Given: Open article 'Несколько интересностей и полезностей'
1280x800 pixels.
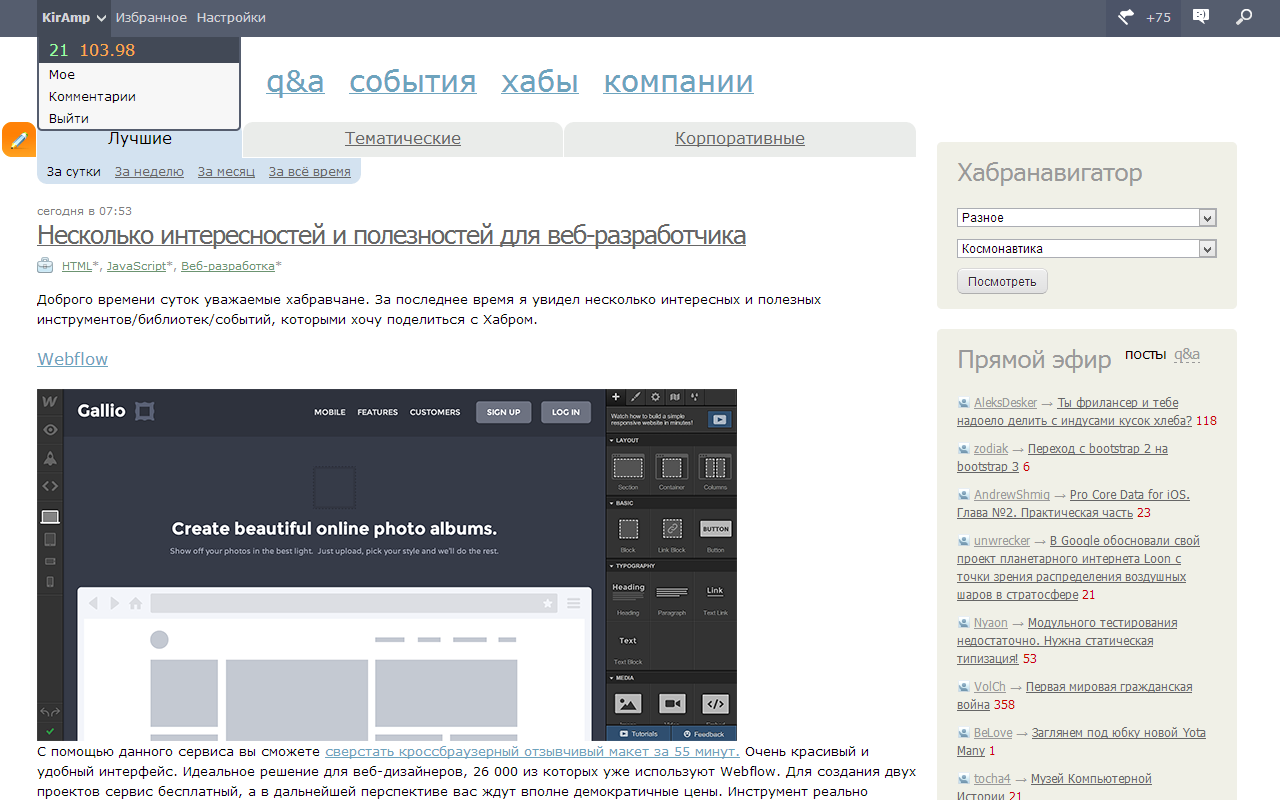Looking at the screenshot, I should (x=391, y=236).
